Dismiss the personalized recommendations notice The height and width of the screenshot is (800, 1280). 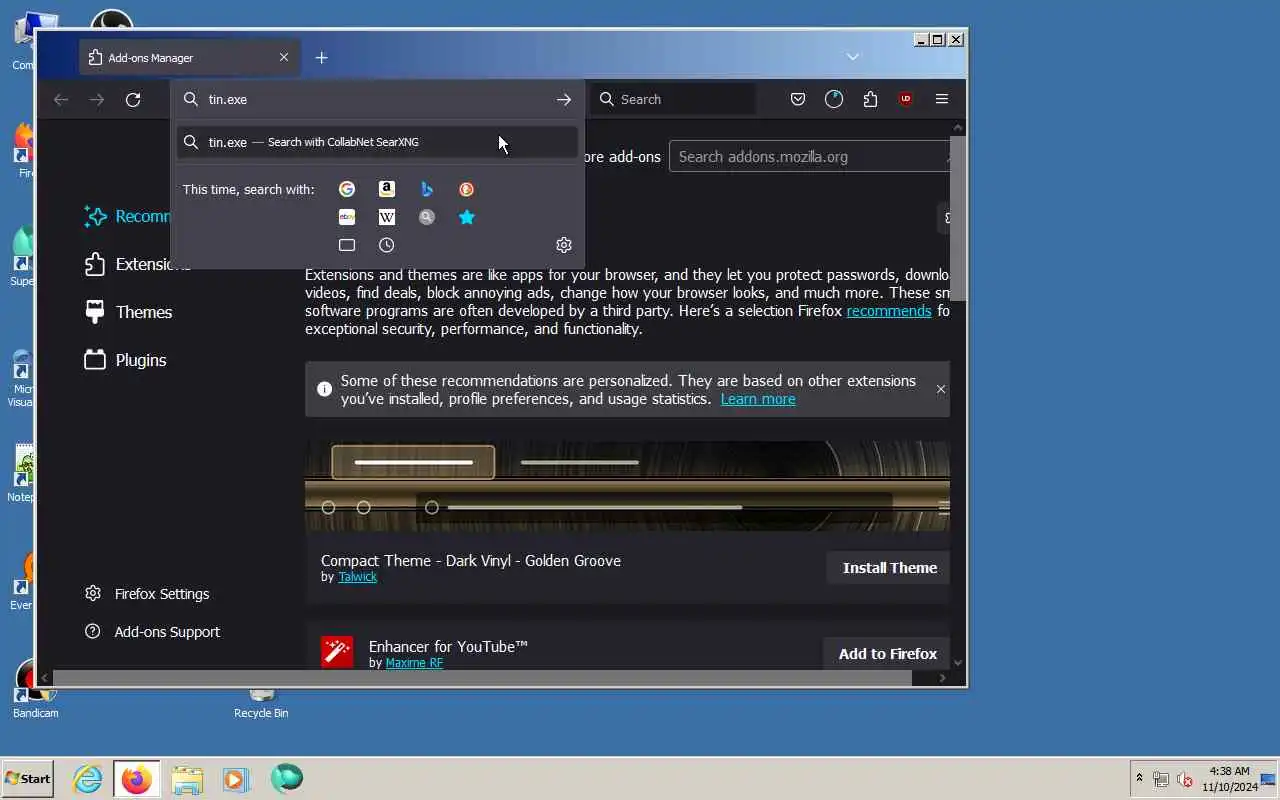pyautogui.click(x=941, y=389)
